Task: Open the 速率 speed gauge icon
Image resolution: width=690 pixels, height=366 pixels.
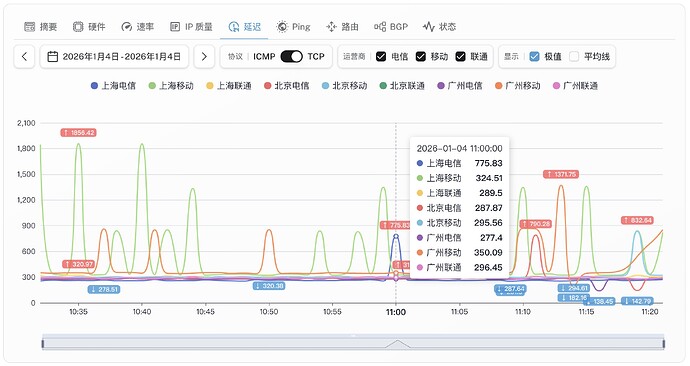Action: pos(126,27)
